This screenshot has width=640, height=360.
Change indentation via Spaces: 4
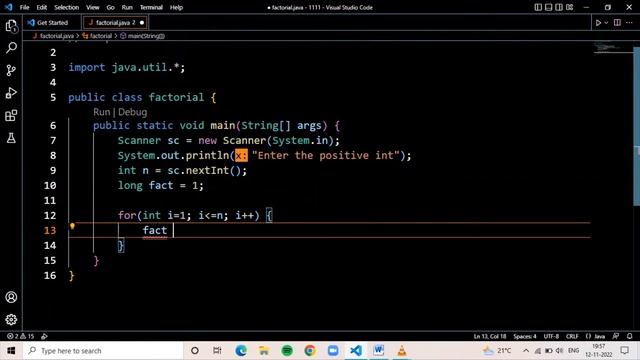tap(525, 336)
